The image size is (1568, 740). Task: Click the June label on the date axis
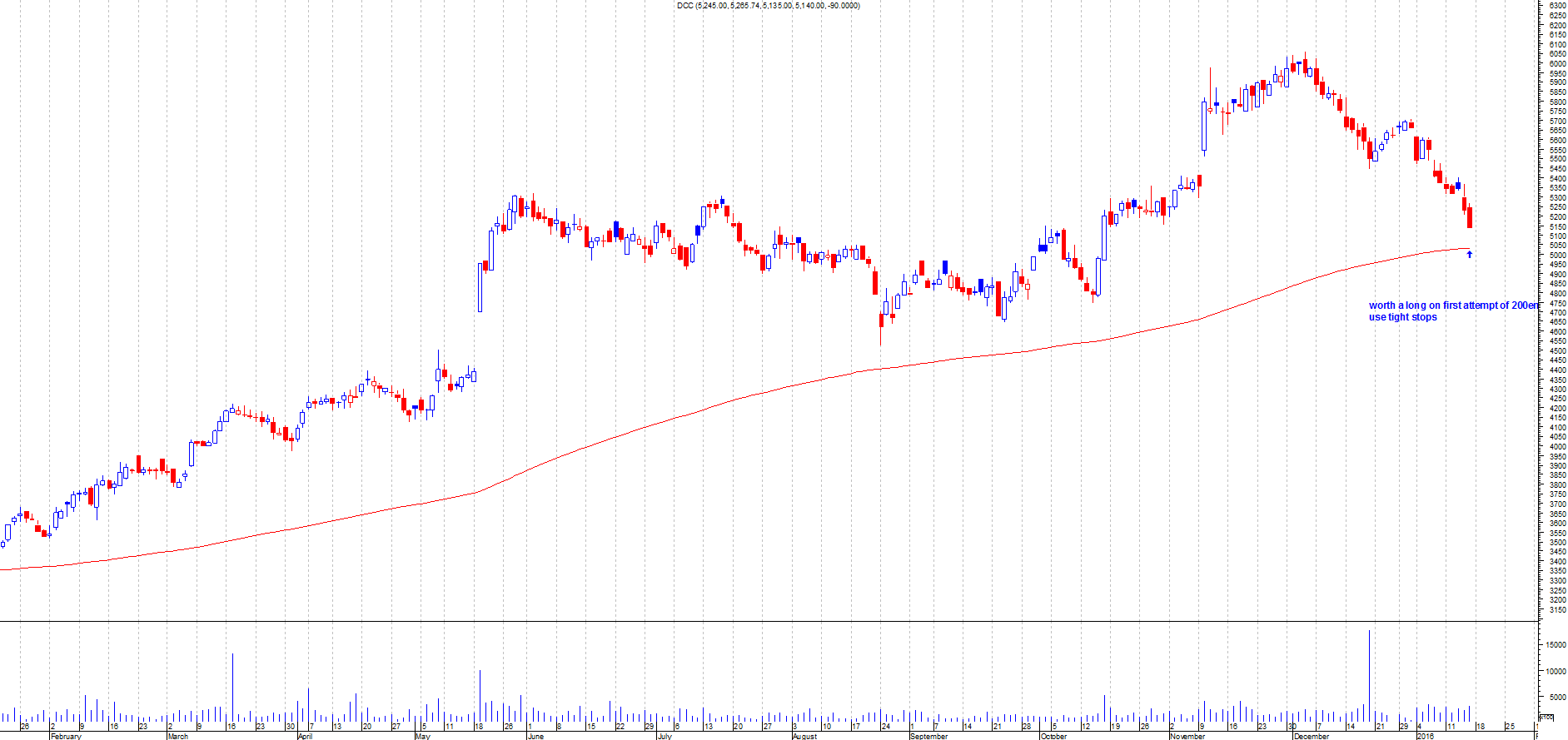click(535, 736)
